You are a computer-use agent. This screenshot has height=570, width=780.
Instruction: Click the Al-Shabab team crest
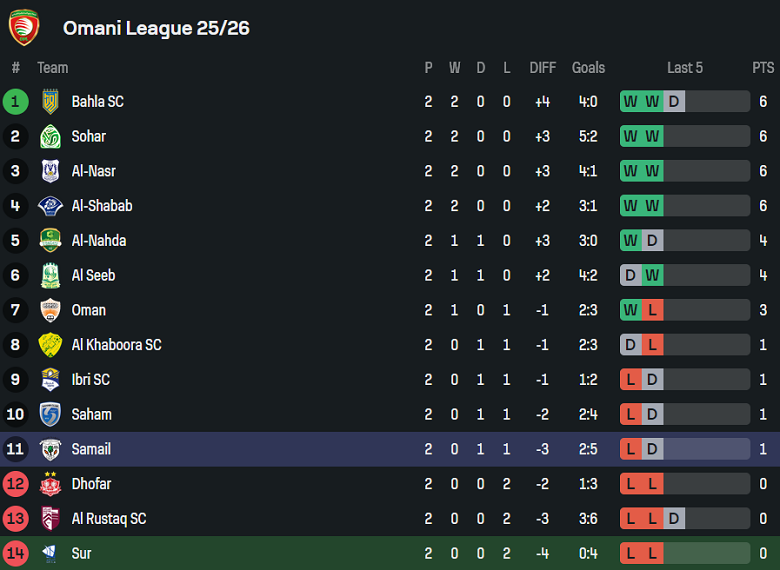50,206
